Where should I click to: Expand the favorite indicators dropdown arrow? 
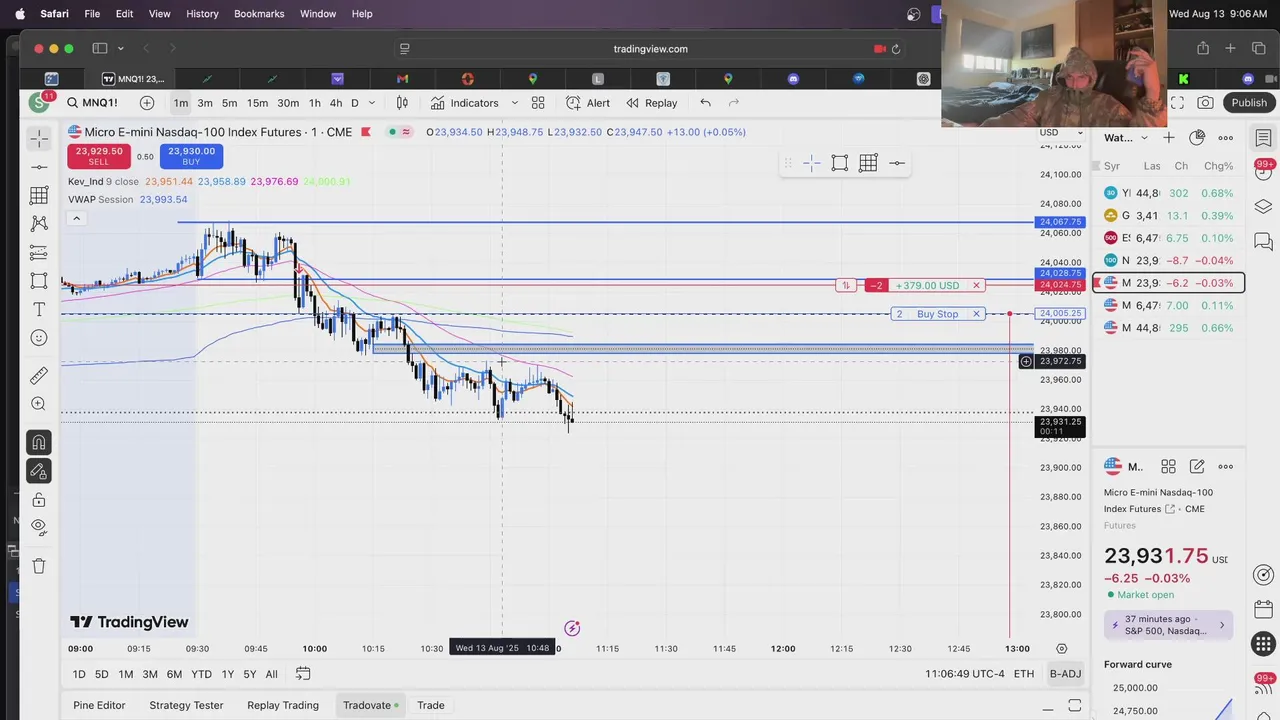(514, 102)
